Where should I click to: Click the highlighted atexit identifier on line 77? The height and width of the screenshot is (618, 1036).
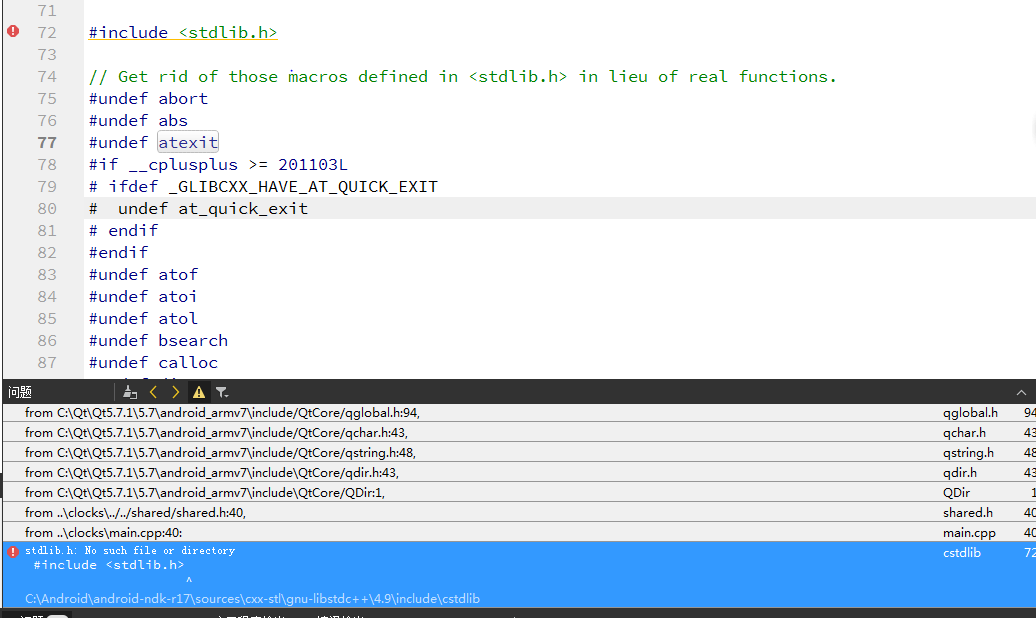(x=188, y=142)
